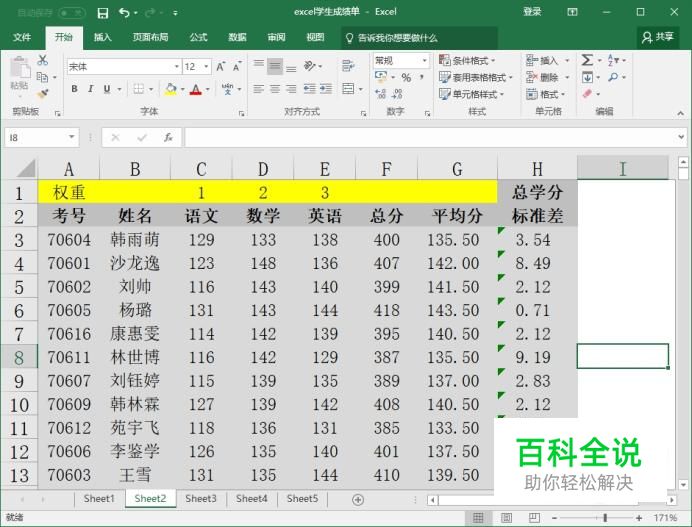The height and width of the screenshot is (527, 692).
Task: Cut selection with the scissors icon
Action: pyautogui.click(x=42, y=60)
